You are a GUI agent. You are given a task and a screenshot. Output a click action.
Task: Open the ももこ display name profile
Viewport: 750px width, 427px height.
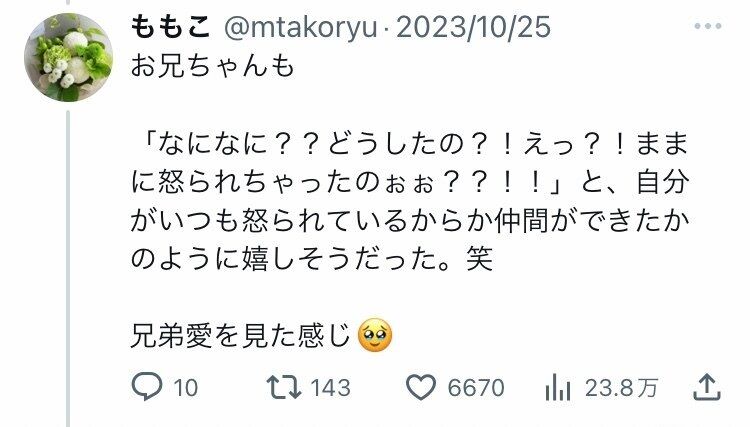(x=170, y=27)
